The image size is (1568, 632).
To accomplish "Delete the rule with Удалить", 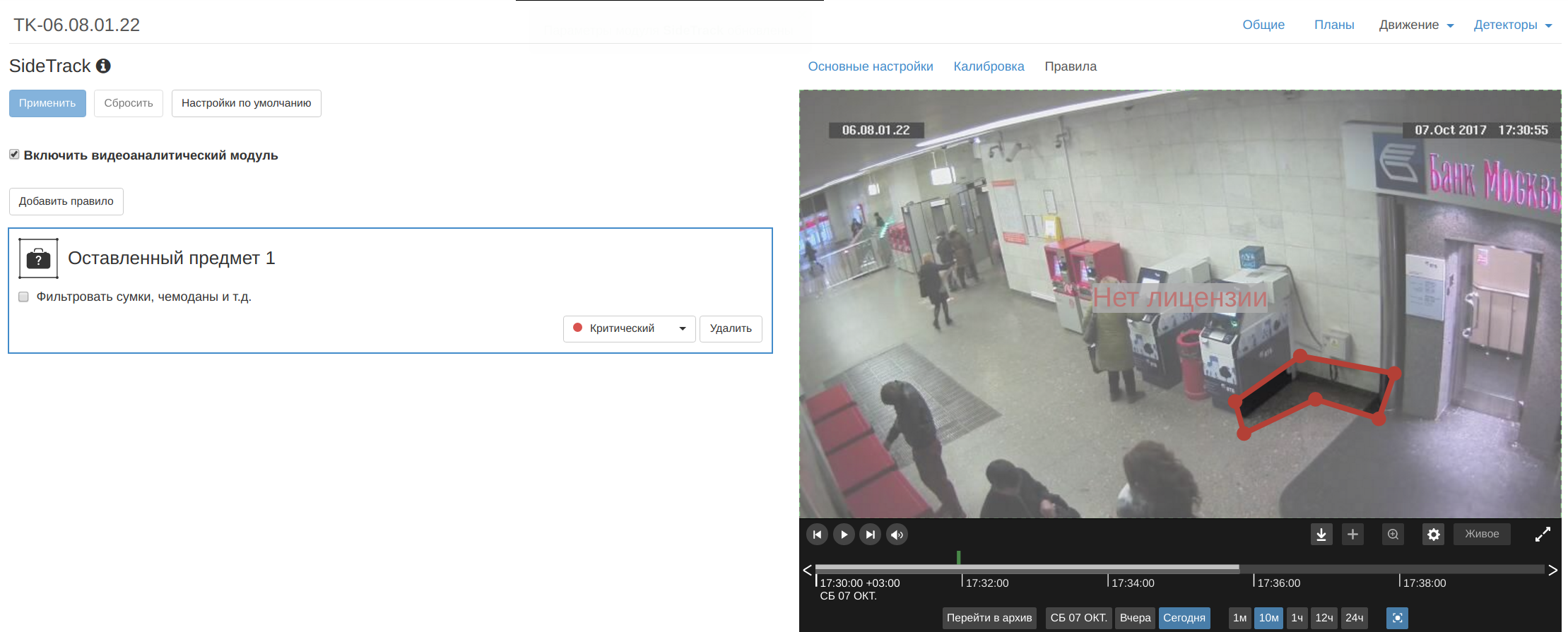I will click(731, 328).
